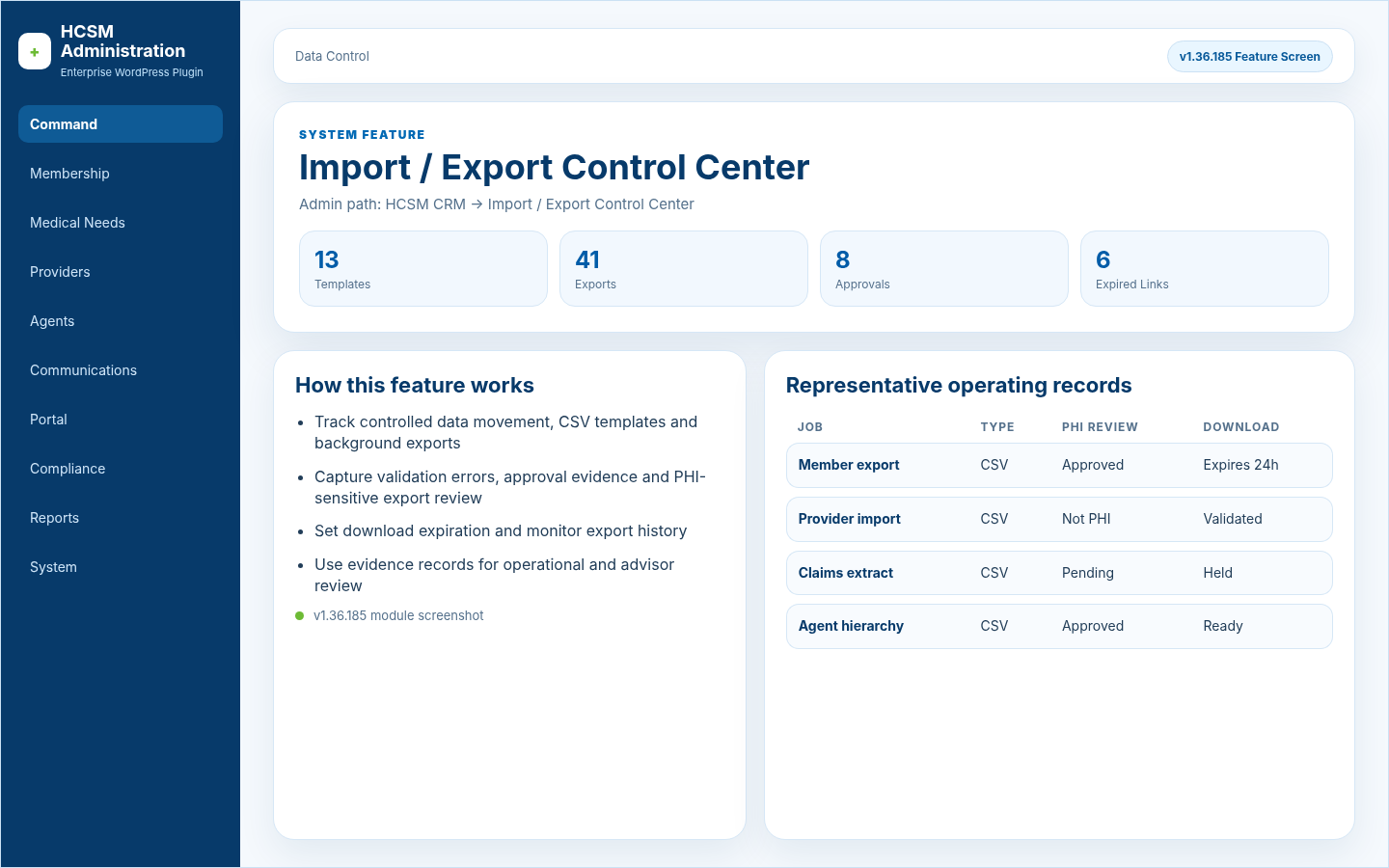Click the Representative operating records heading
1389x868 pixels.
click(x=959, y=386)
